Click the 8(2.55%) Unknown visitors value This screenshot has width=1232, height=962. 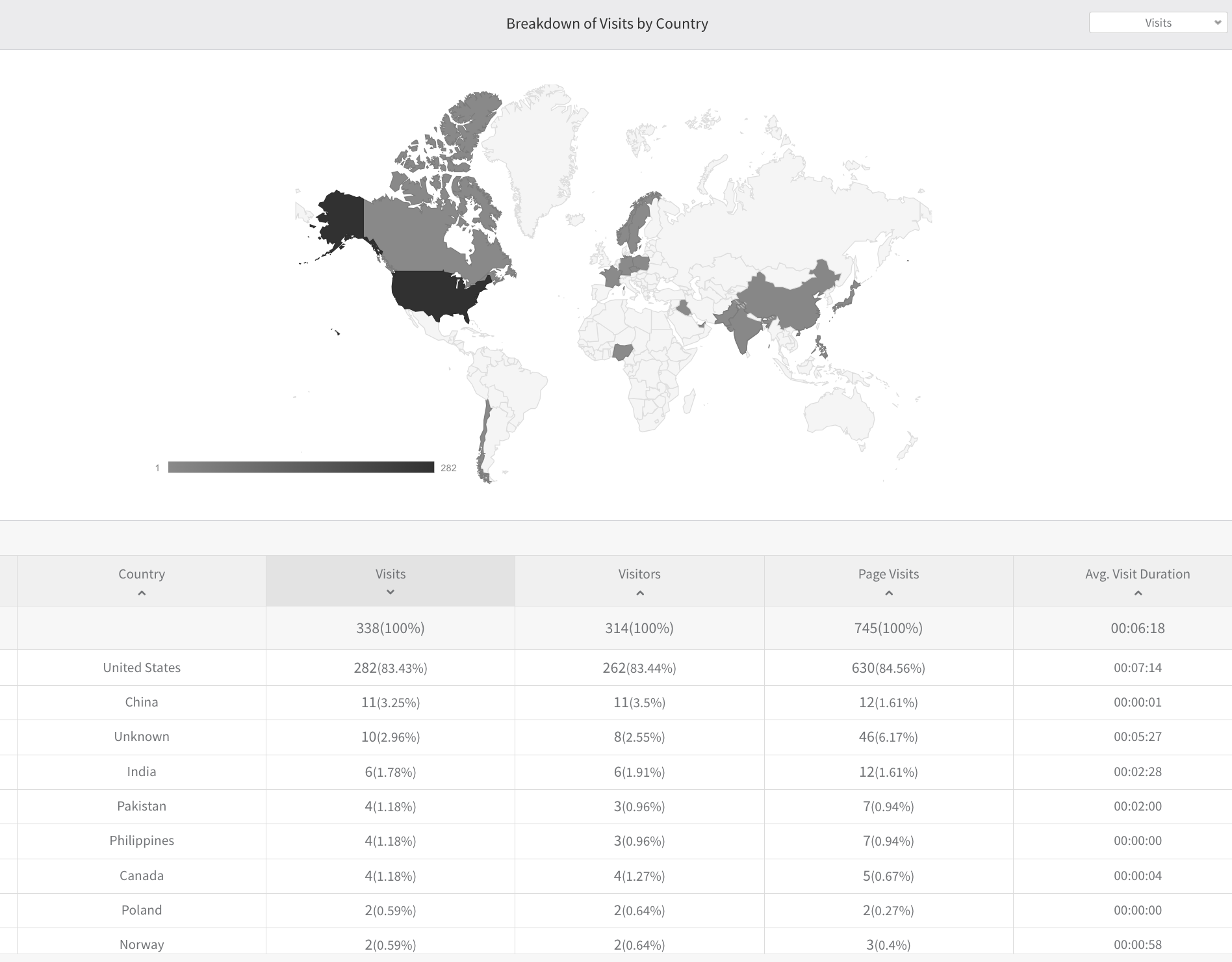639,736
